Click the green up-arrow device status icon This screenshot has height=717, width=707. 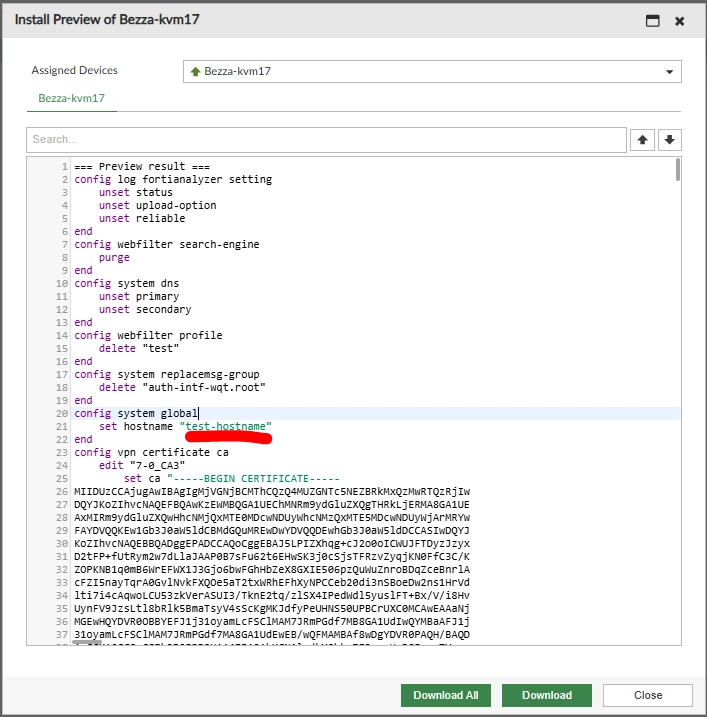coord(195,71)
